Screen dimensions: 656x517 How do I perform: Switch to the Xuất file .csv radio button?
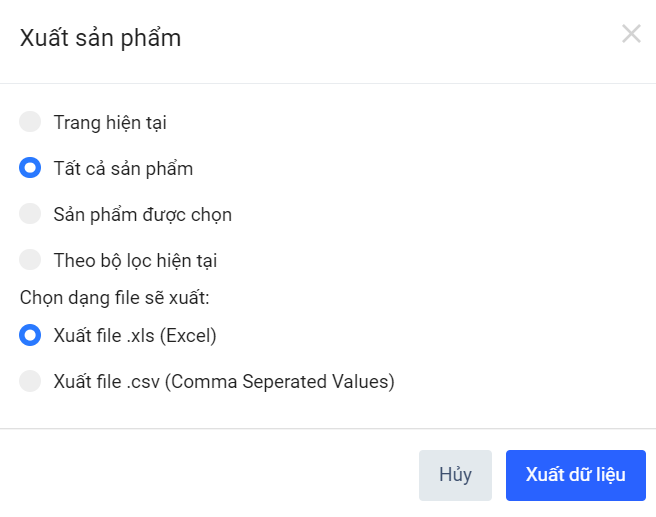30,381
